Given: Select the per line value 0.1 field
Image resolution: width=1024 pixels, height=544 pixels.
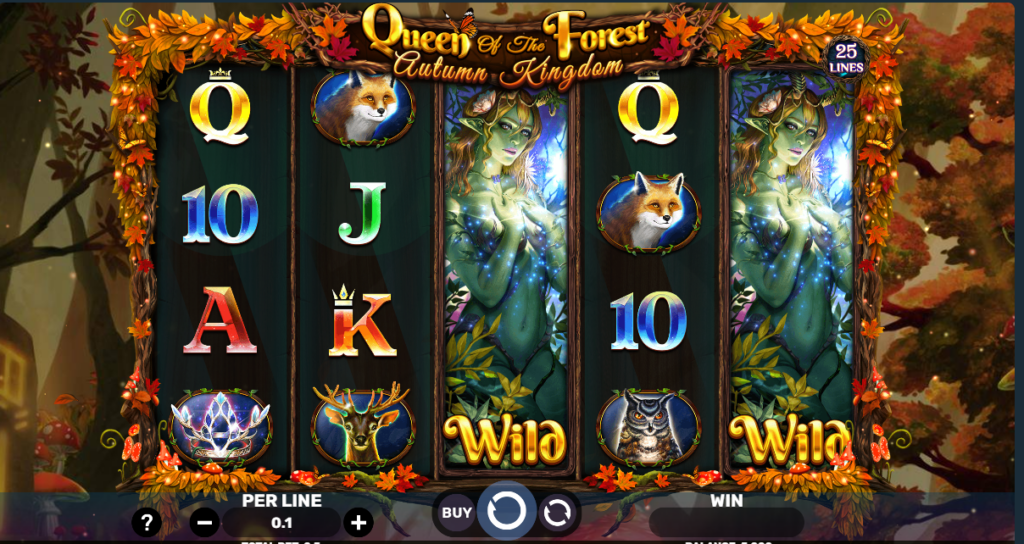Looking at the screenshot, I should coord(281,523).
